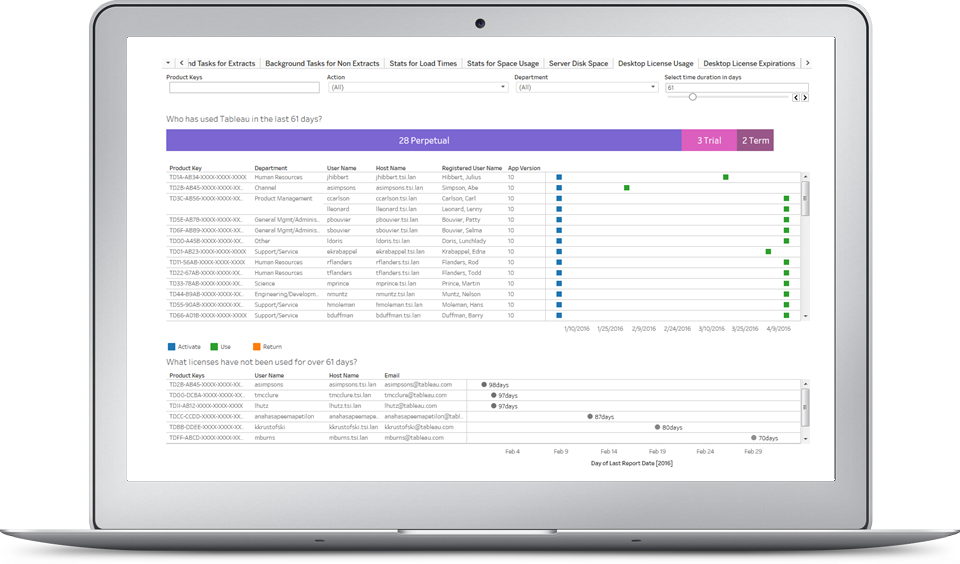Viewport: 960px width, 564px height.
Task: Click 'kkrustofski' user name cell
Action: pyautogui.click(x=269, y=427)
